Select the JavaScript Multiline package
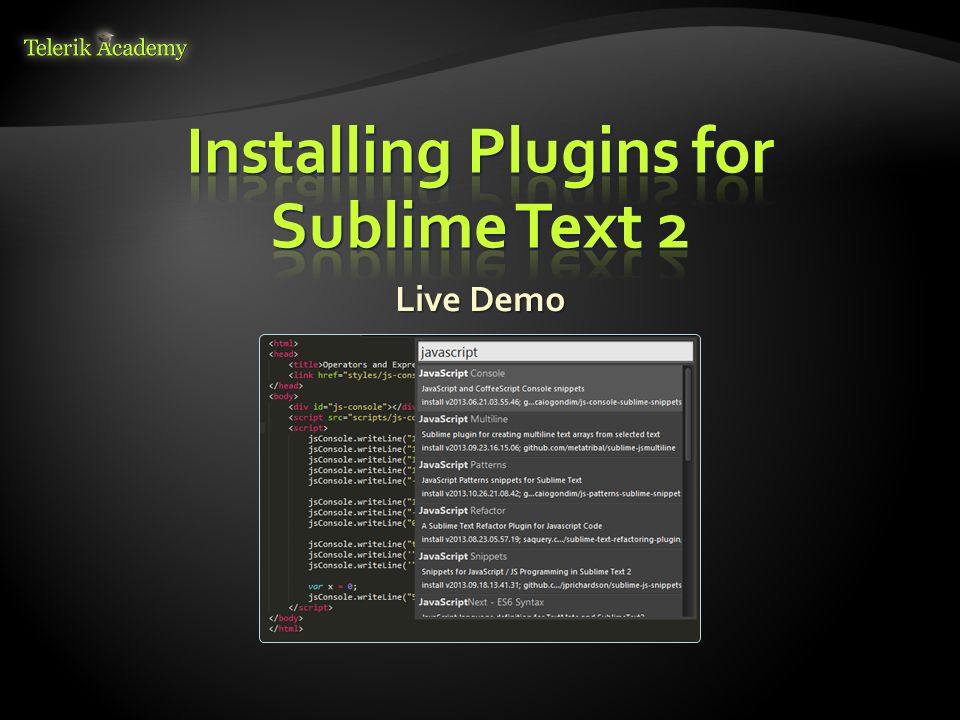This screenshot has height=720, width=960. (550, 433)
